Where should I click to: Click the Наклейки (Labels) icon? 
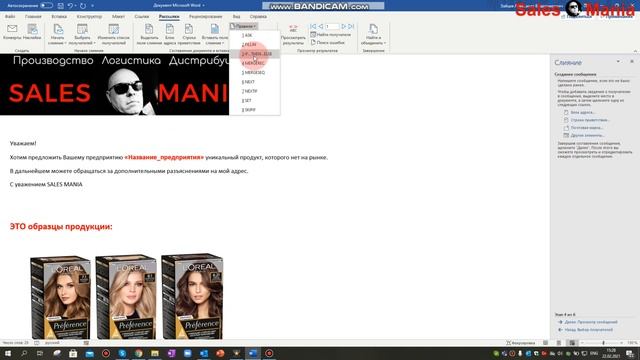pyautogui.click(x=32, y=32)
